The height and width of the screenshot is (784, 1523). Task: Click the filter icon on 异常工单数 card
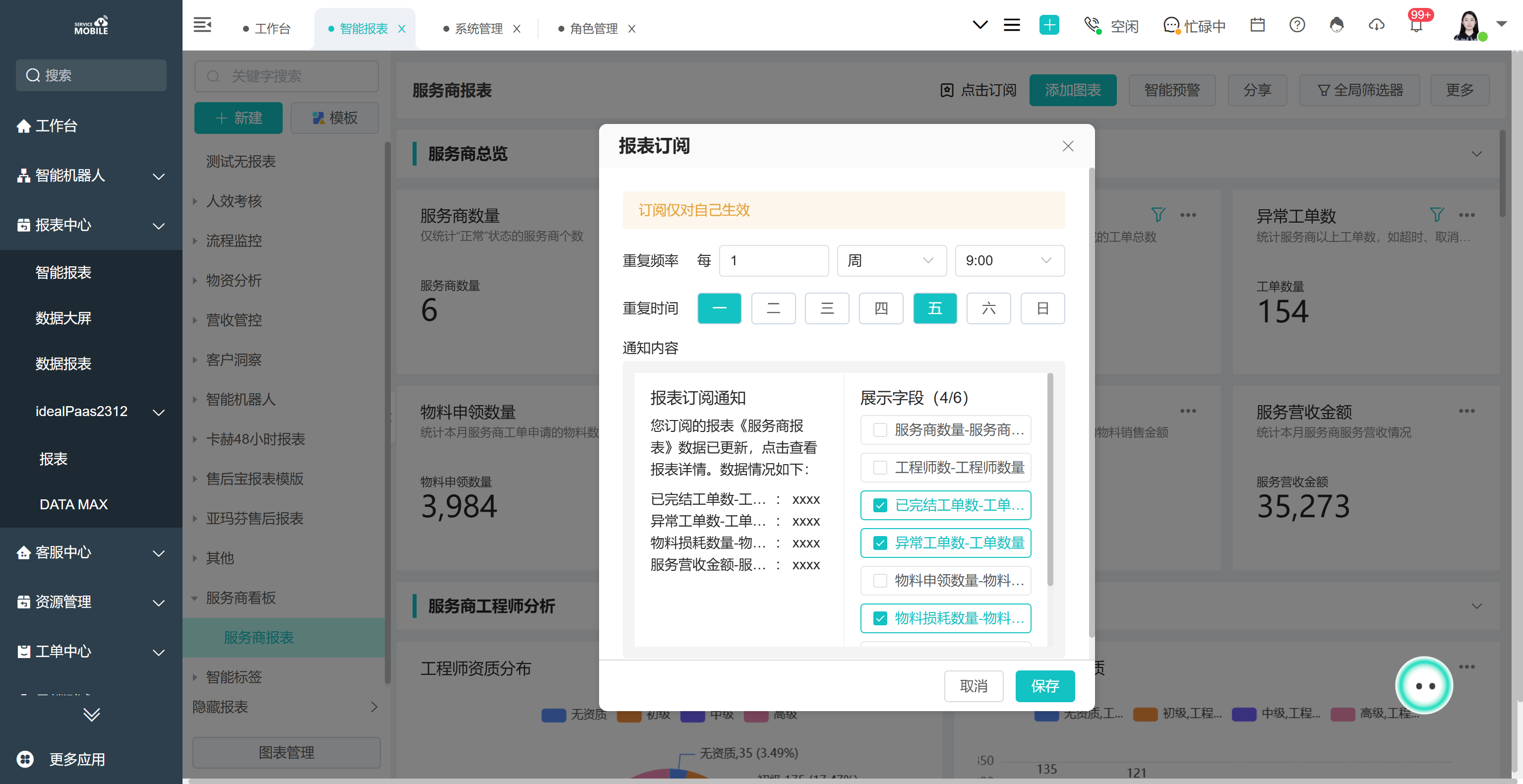1437,215
